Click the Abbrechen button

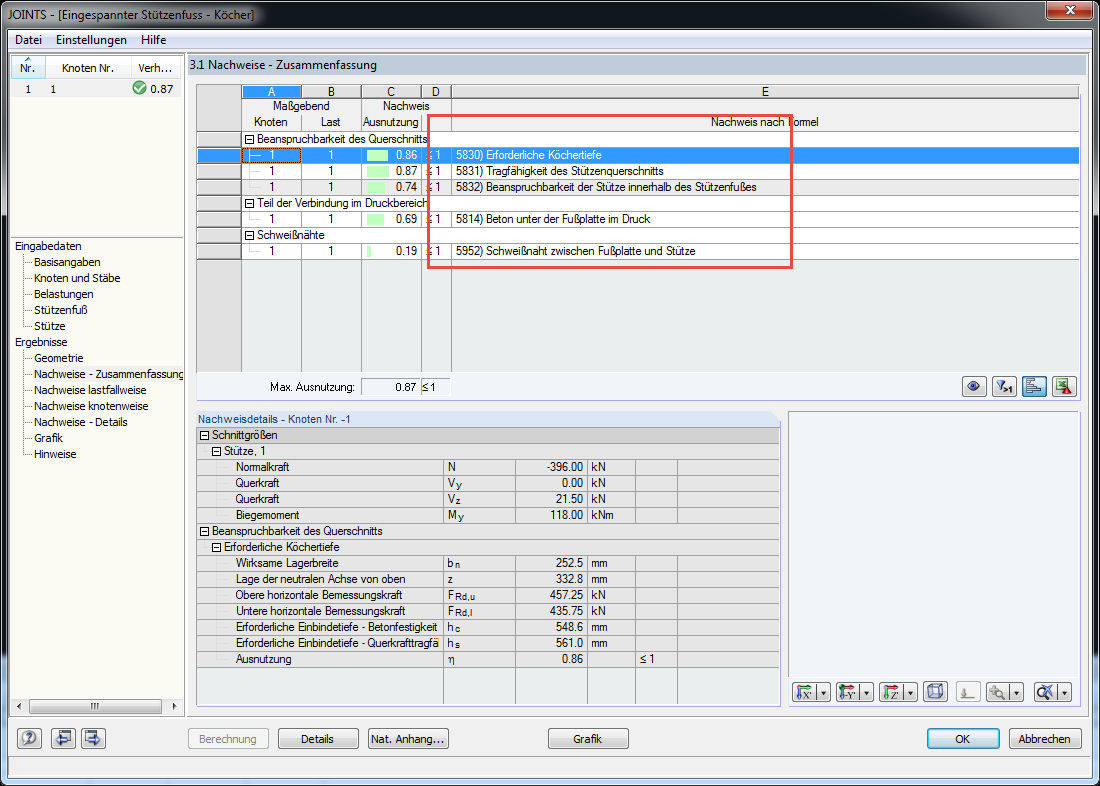pyautogui.click(x=1045, y=739)
